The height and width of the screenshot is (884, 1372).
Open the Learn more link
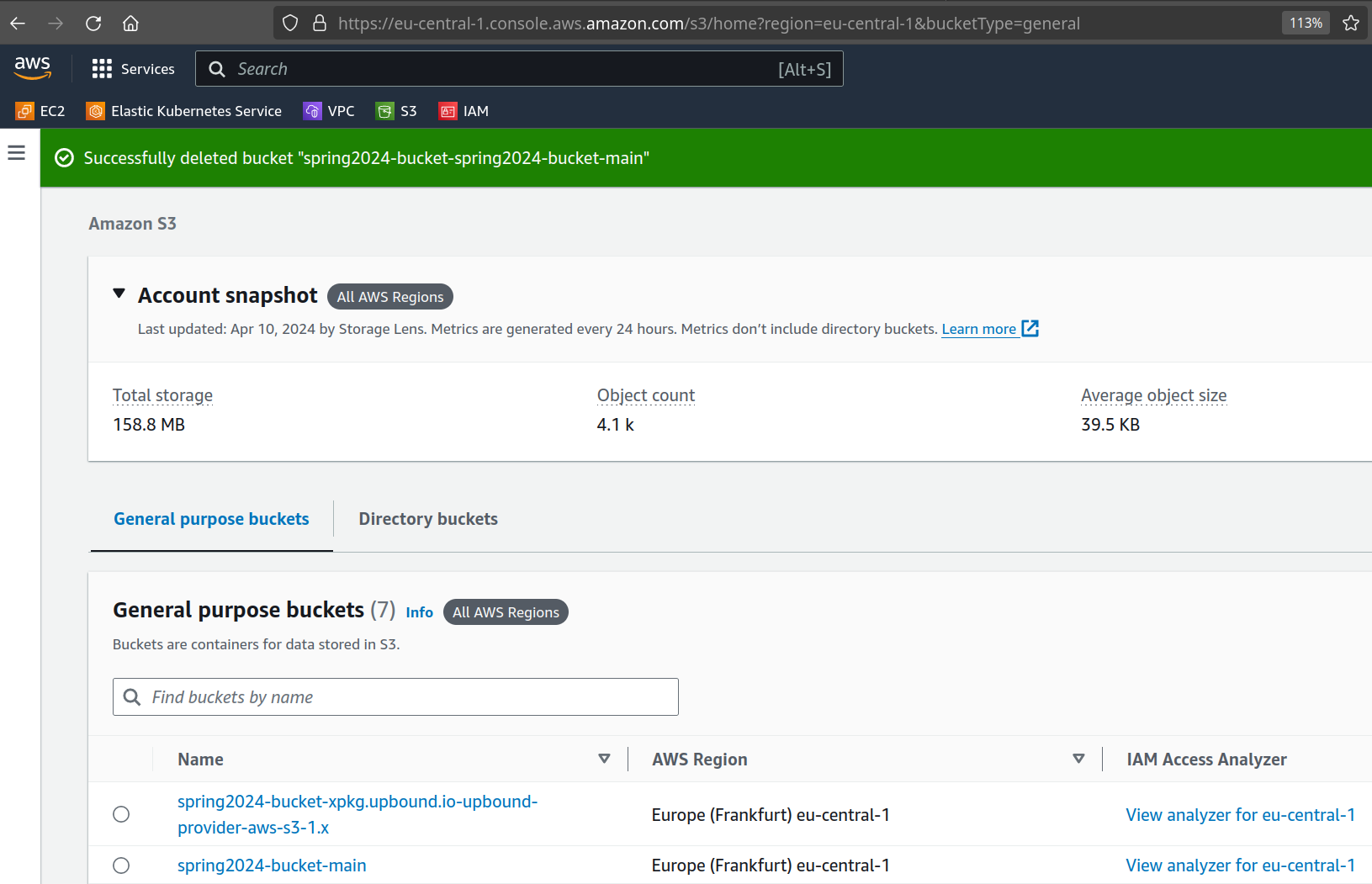(979, 329)
